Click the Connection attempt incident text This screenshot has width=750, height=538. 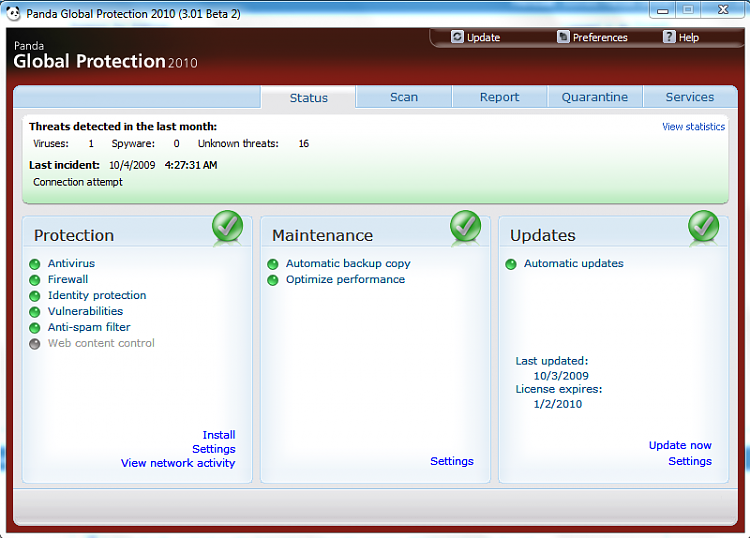click(77, 182)
